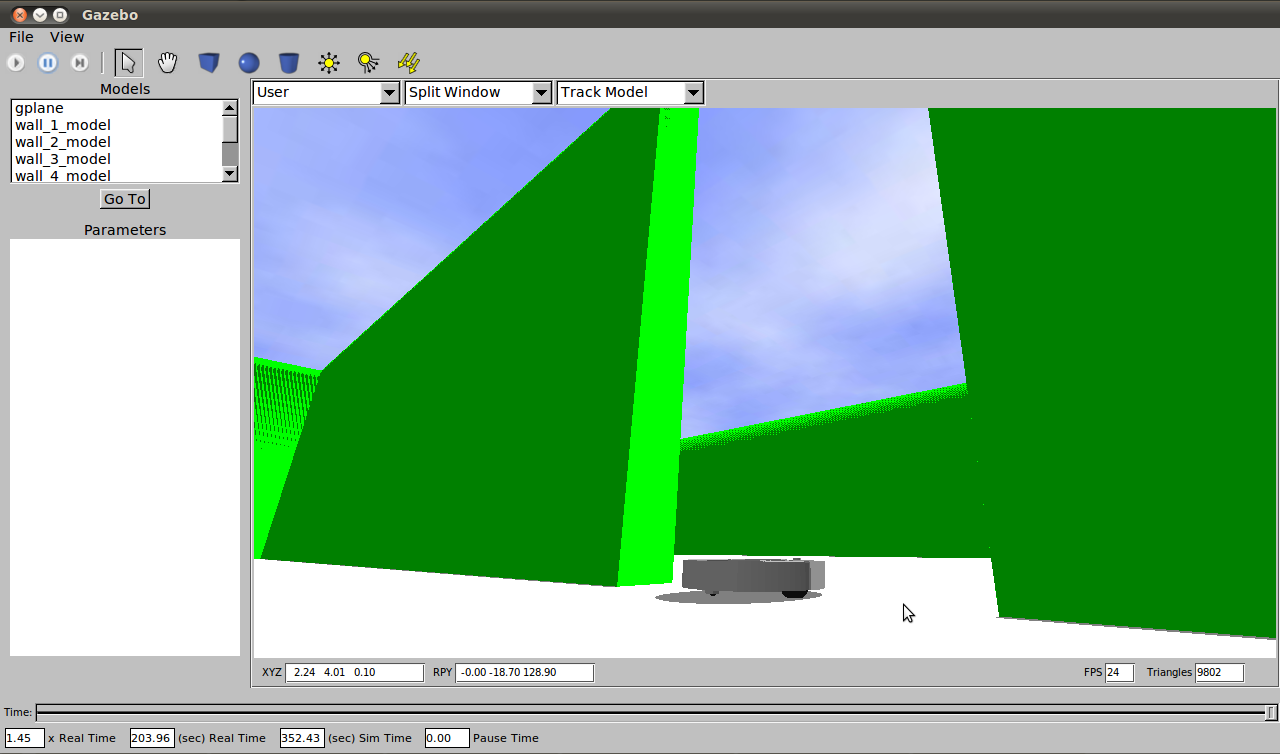
Task: Step the simulation forward one frame
Action: pyautogui.click(x=79, y=62)
